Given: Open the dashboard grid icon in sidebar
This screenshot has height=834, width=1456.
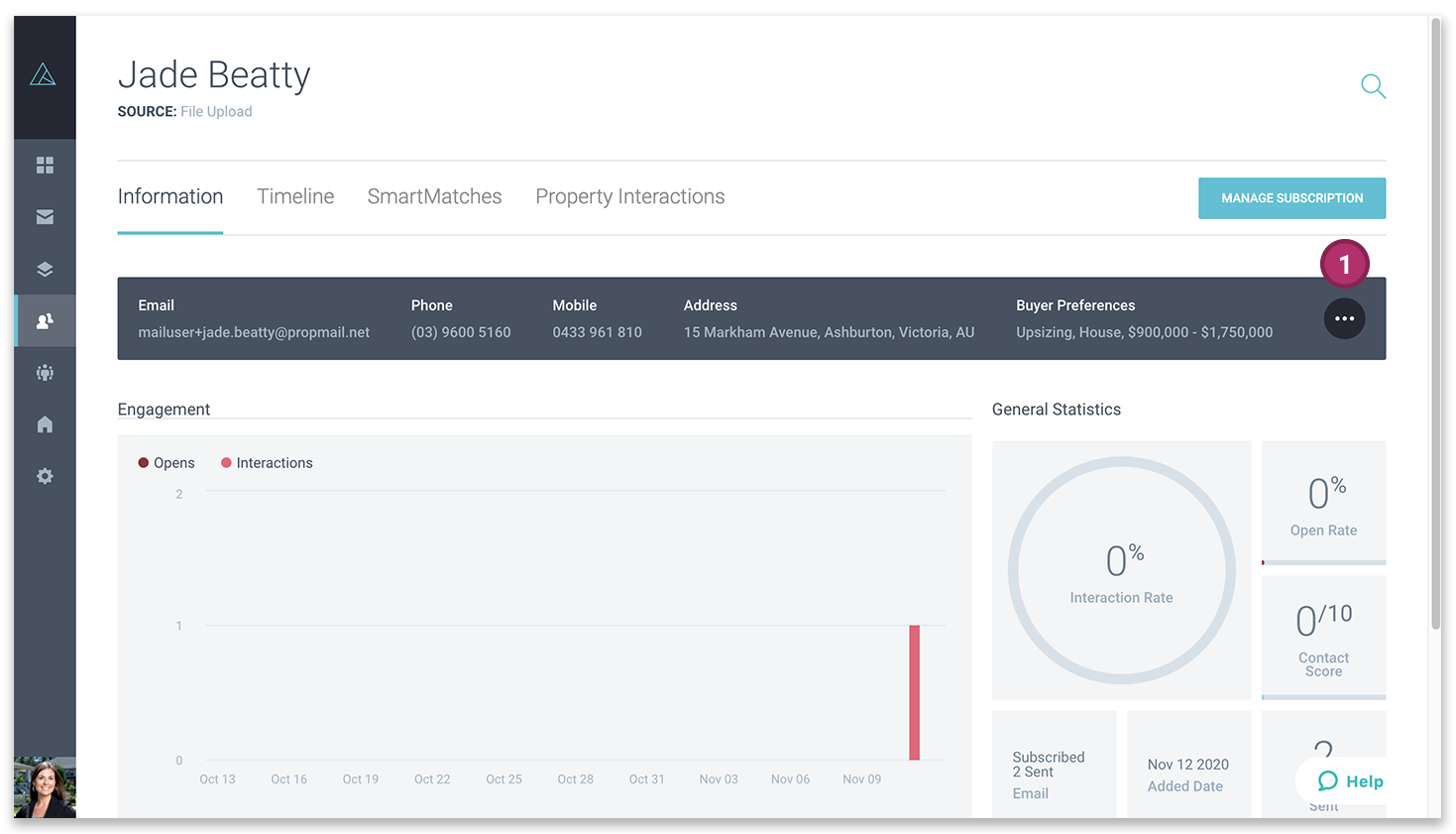Looking at the screenshot, I should (x=45, y=165).
